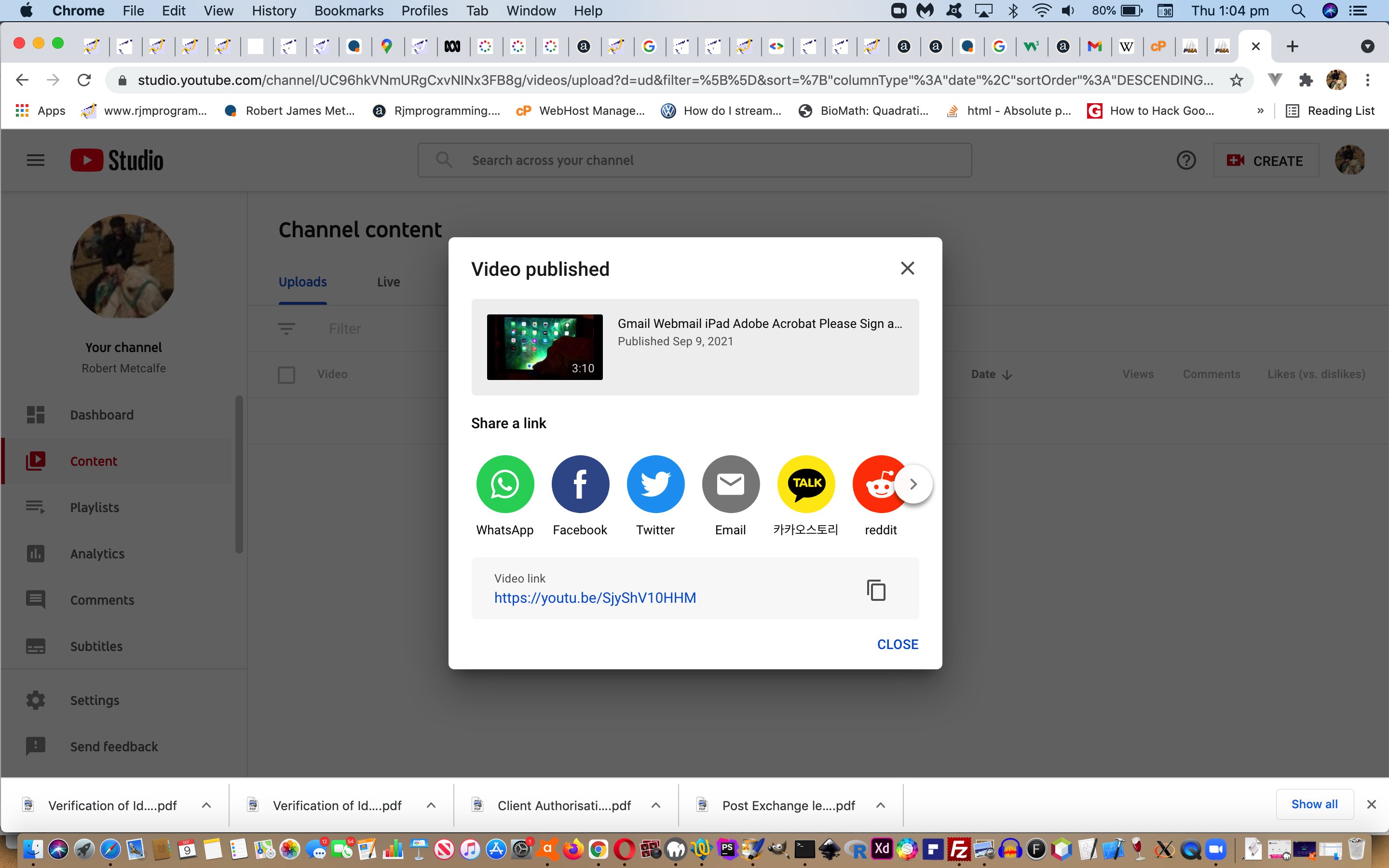Expand options for Client Authorisati....pdf download

(655, 805)
